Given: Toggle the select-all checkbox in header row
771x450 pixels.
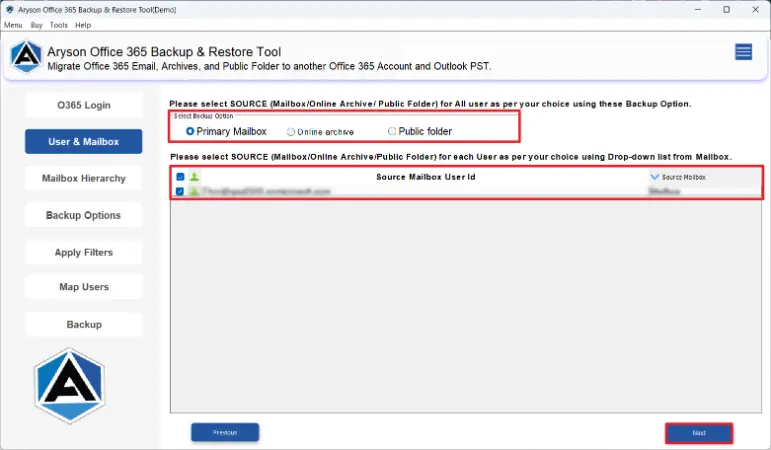Looking at the screenshot, I should point(180,177).
